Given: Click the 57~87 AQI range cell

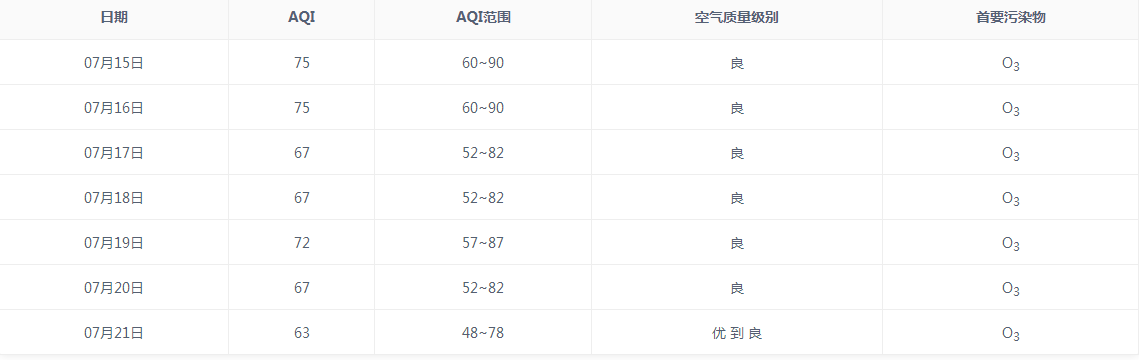Looking at the screenshot, I should (x=483, y=243).
